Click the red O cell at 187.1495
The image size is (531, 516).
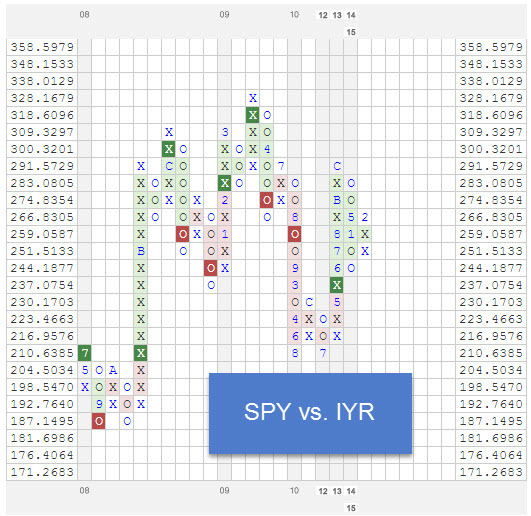pyautogui.click(x=99, y=421)
